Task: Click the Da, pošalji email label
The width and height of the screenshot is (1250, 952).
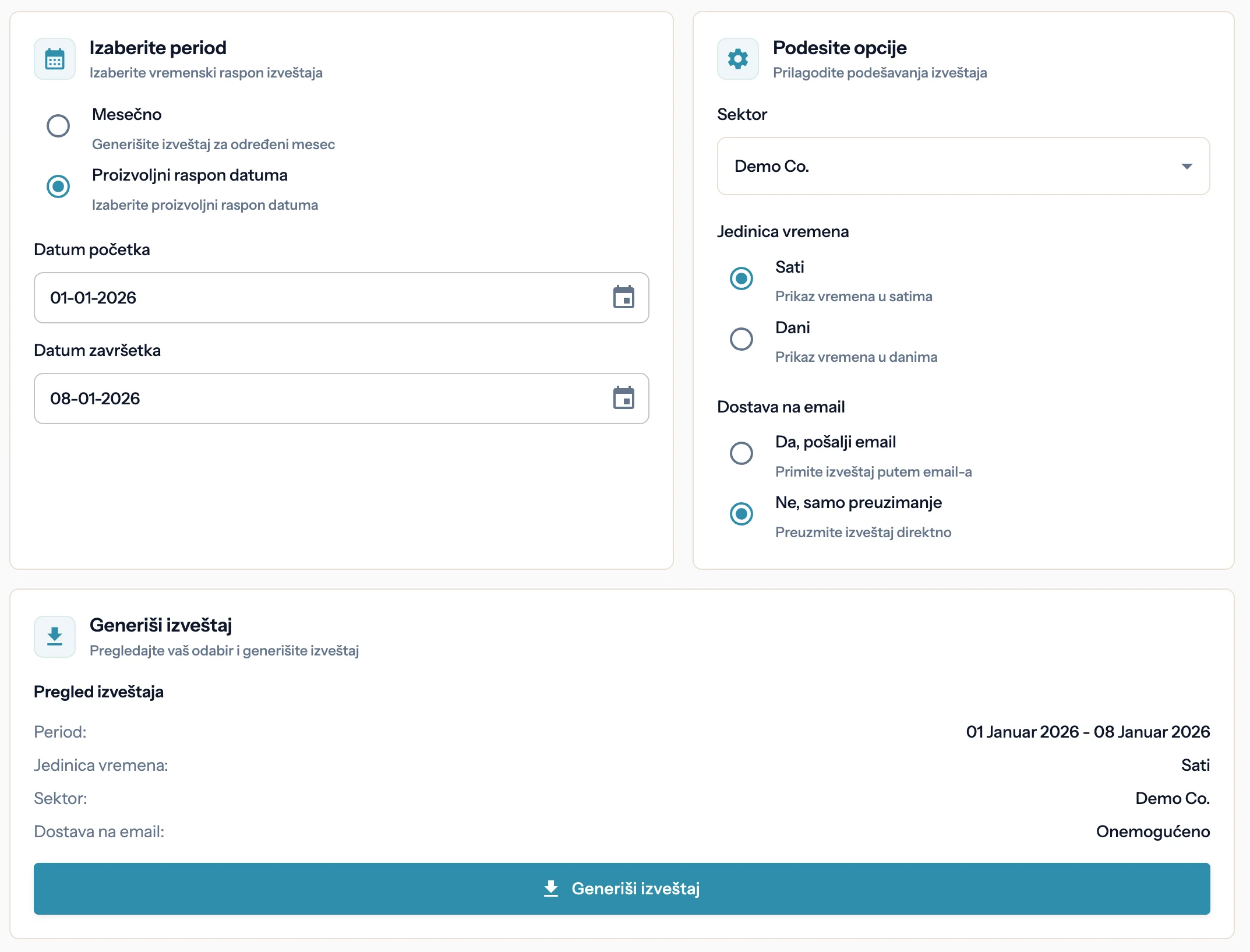Action: (835, 442)
